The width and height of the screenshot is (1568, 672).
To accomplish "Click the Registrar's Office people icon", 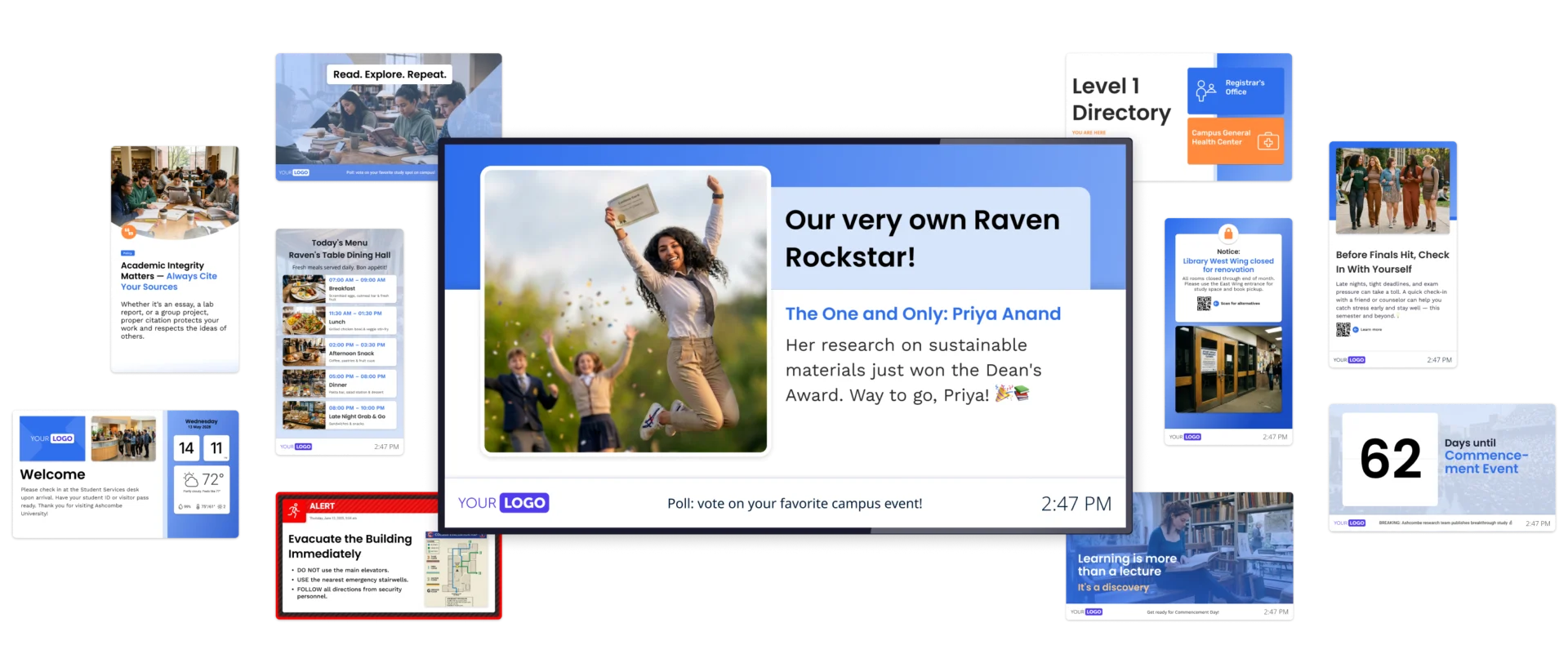I will pyautogui.click(x=1205, y=89).
